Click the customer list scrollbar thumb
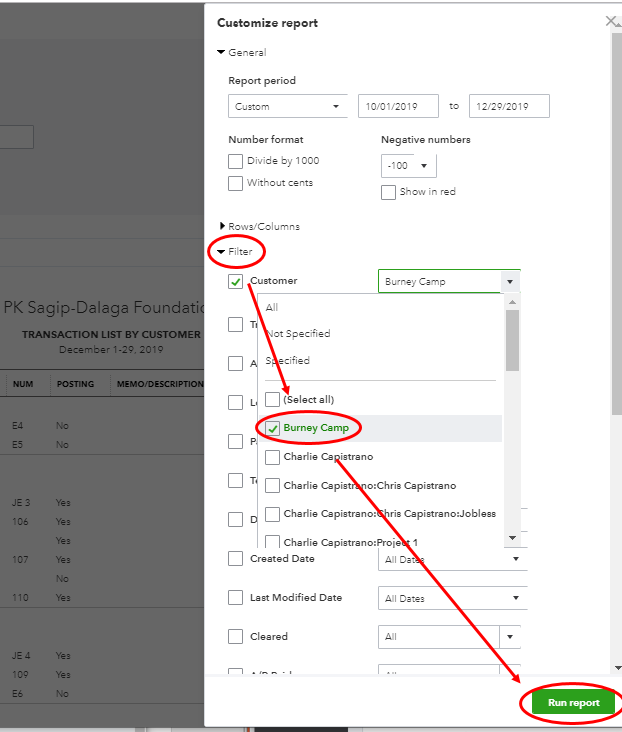 (x=512, y=340)
